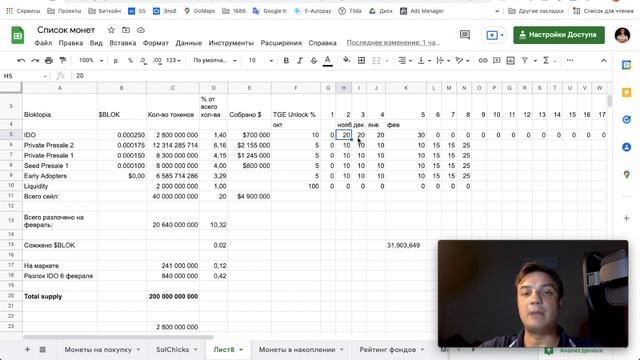Open the comment history

(465, 35)
